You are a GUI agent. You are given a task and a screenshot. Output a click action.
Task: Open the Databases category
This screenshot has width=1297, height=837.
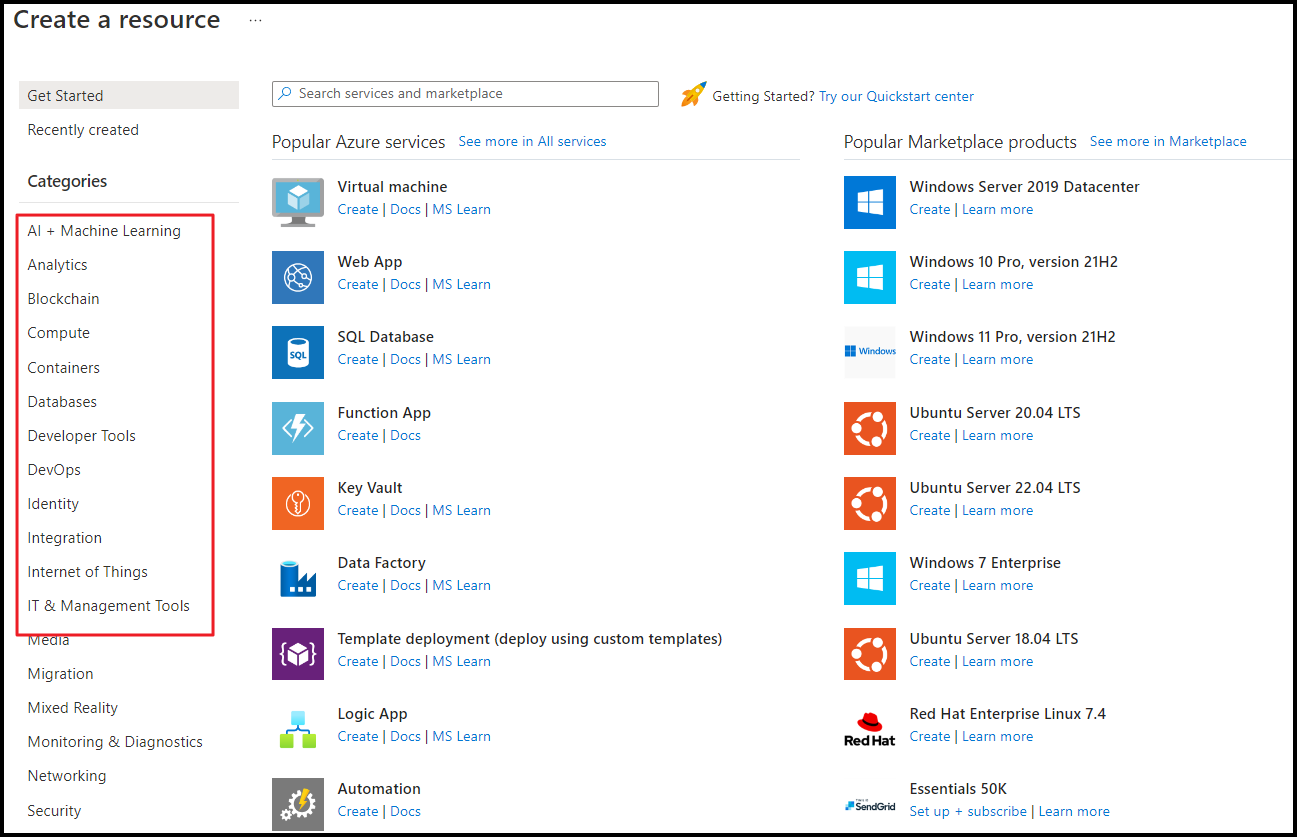pos(62,402)
